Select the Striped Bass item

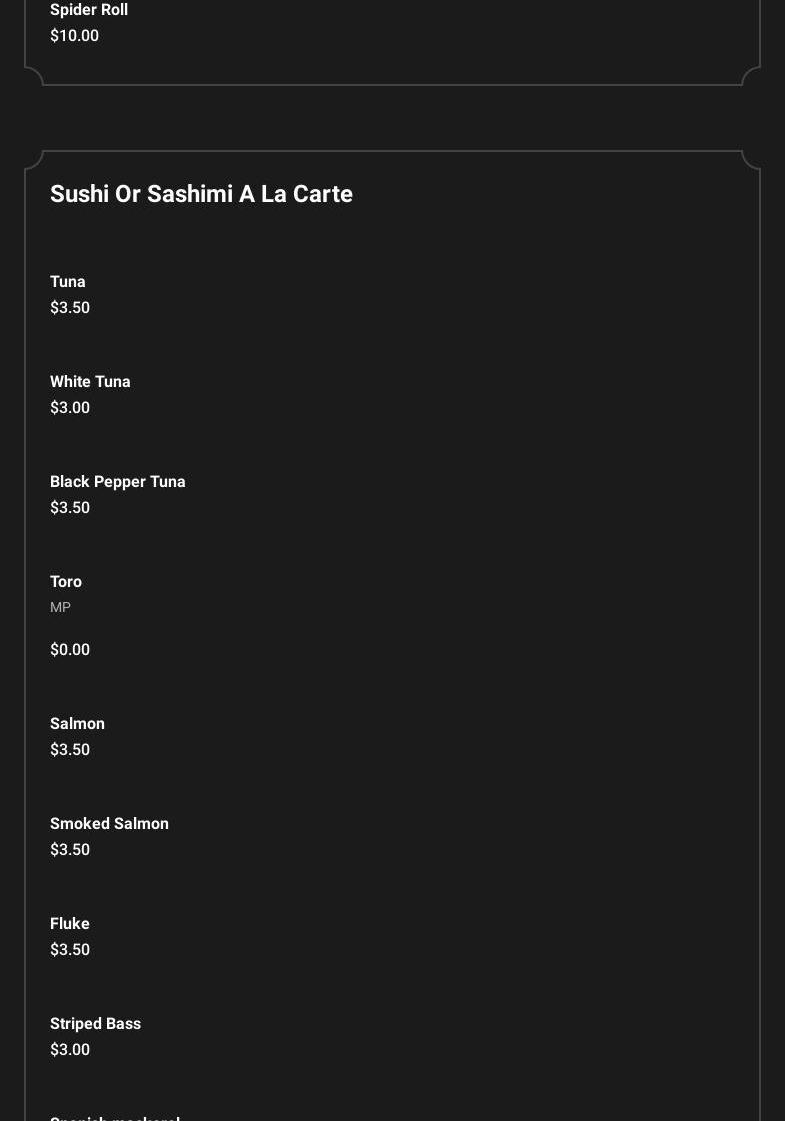point(95,1024)
